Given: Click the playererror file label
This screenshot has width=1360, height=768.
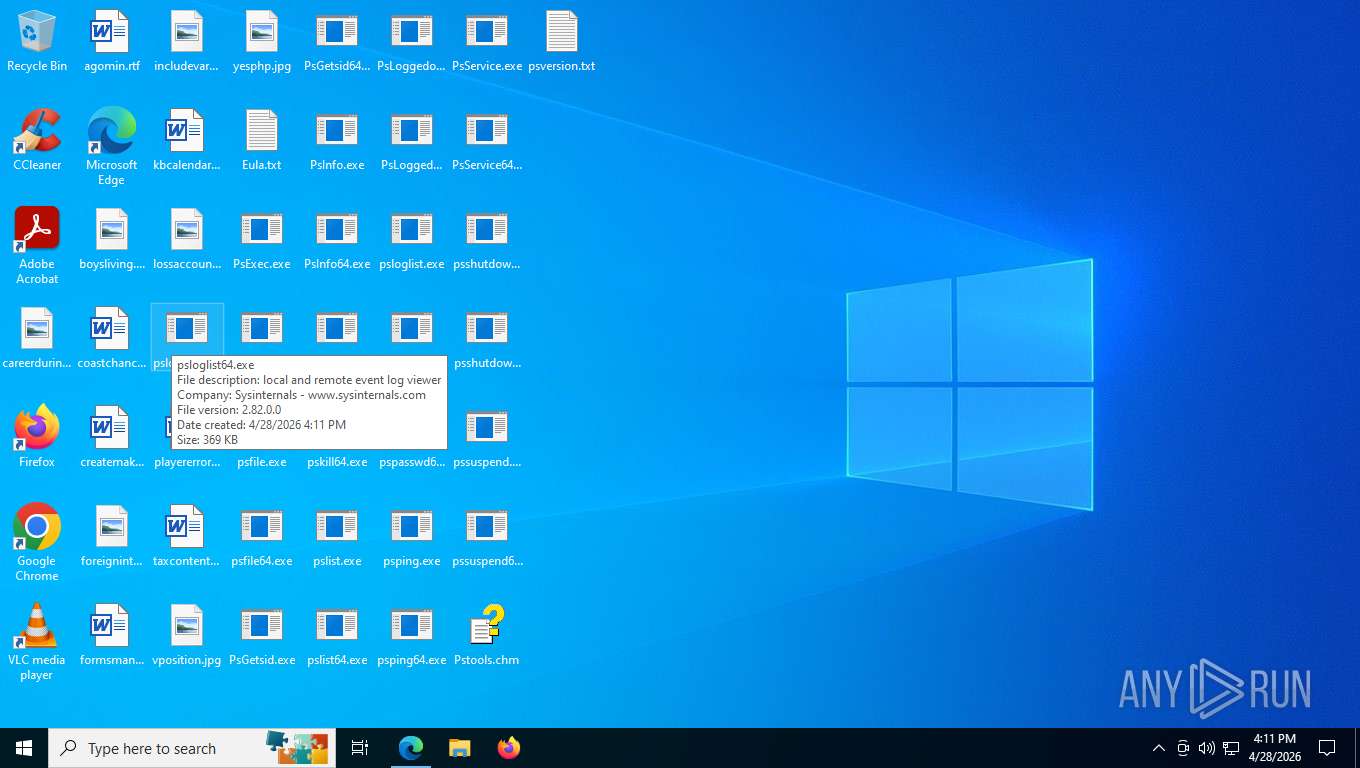Looking at the screenshot, I should pos(187,462).
